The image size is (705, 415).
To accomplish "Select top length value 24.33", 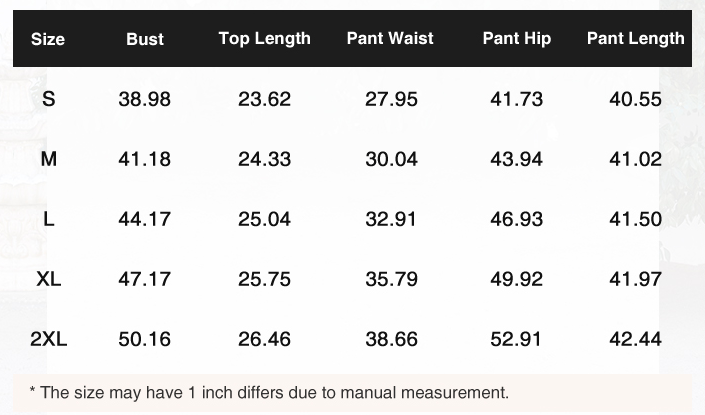I will point(265,159).
